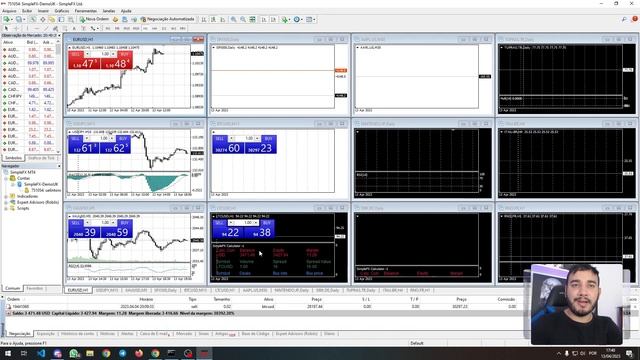Select the H1 timeframe button
The width and height of the screenshot is (640, 360).
tap(145, 29)
